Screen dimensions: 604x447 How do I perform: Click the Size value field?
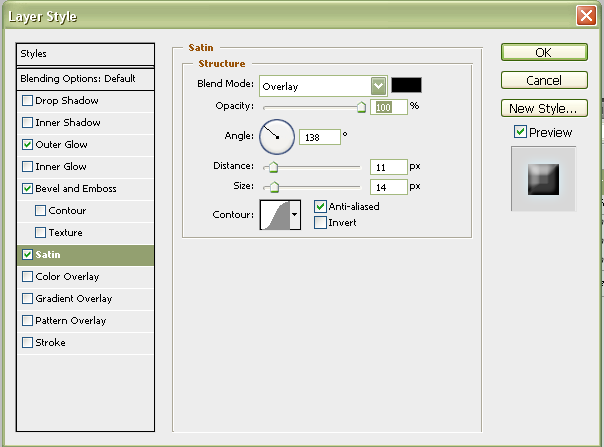(389, 187)
